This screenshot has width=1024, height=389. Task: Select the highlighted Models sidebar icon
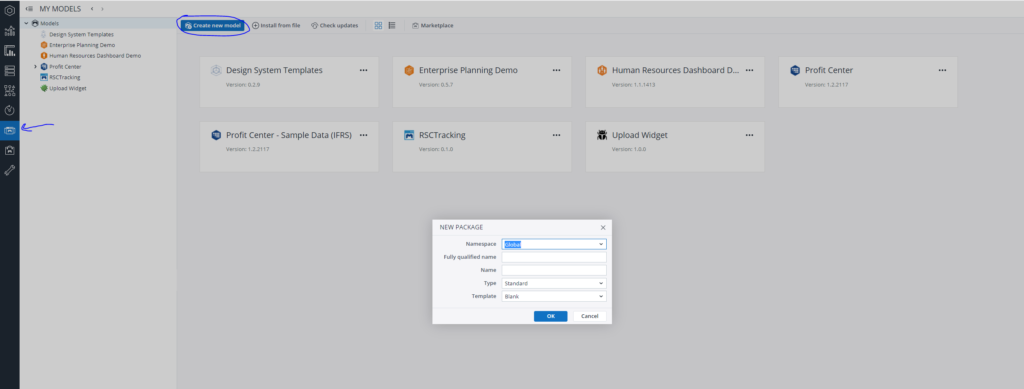10,131
